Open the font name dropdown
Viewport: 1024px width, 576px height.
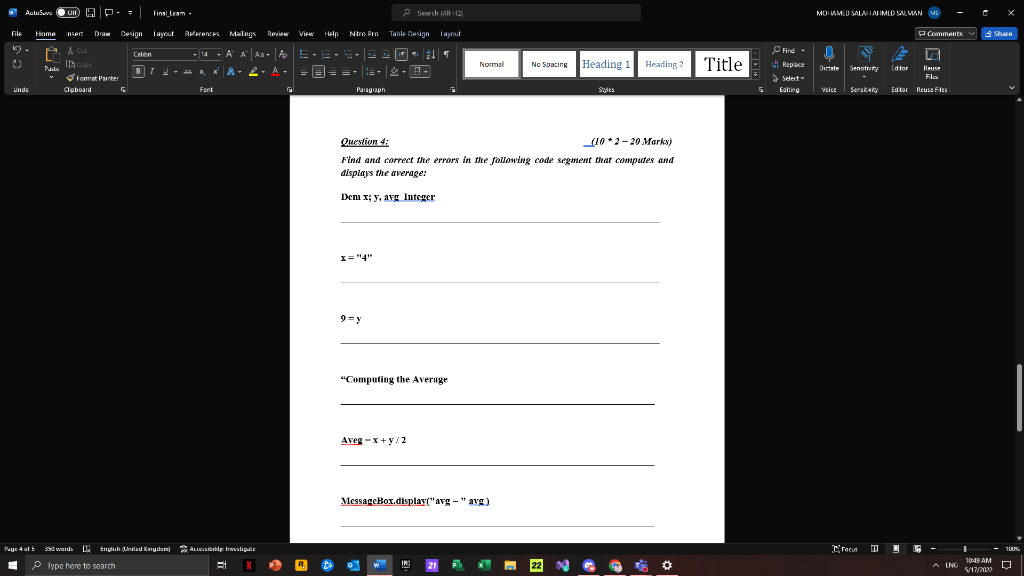click(194, 54)
